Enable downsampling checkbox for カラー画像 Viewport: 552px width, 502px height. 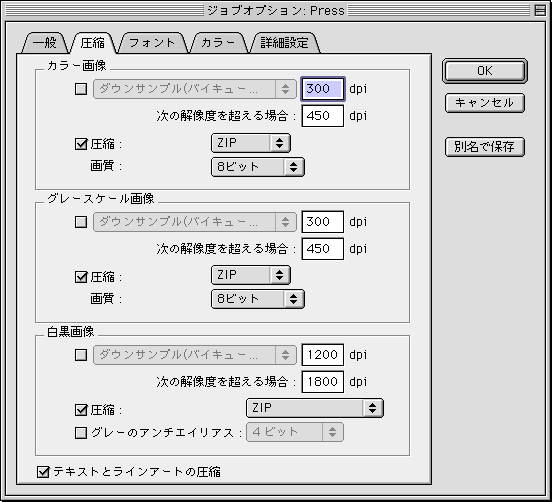pyautogui.click(x=81, y=89)
